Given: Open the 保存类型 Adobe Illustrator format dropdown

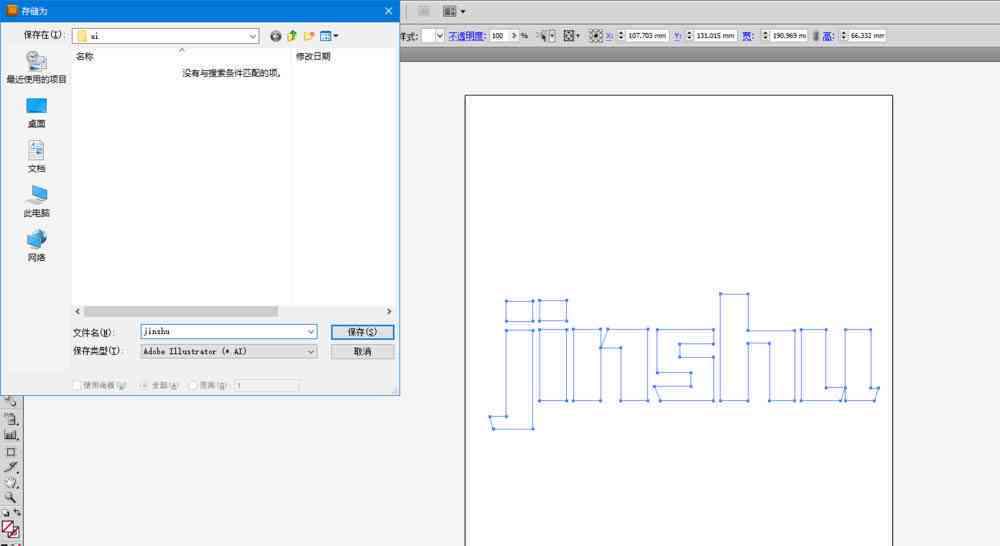Looking at the screenshot, I should click(x=228, y=351).
